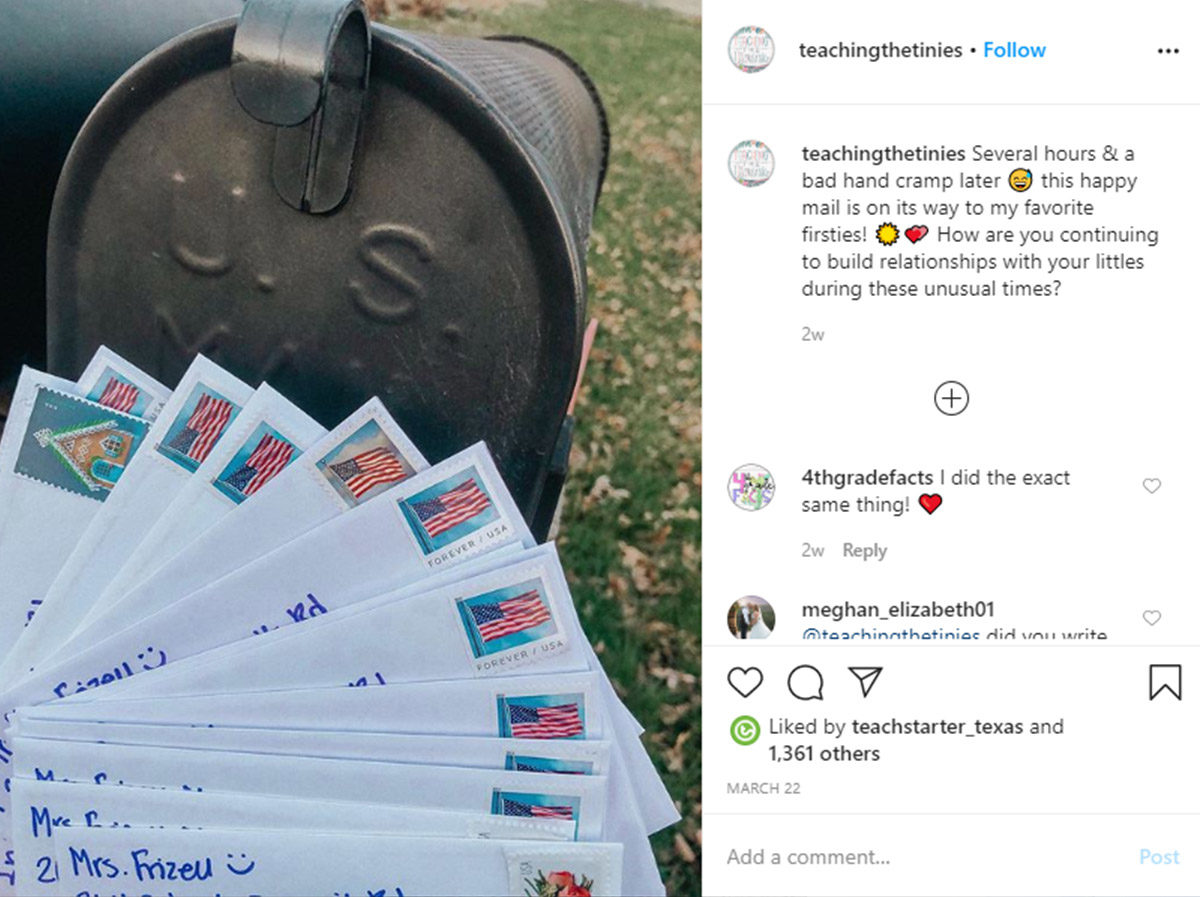Screen dimensions: 1200x897
Task: View the list of 1,361 others who liked
Action: tap(824, 754)
